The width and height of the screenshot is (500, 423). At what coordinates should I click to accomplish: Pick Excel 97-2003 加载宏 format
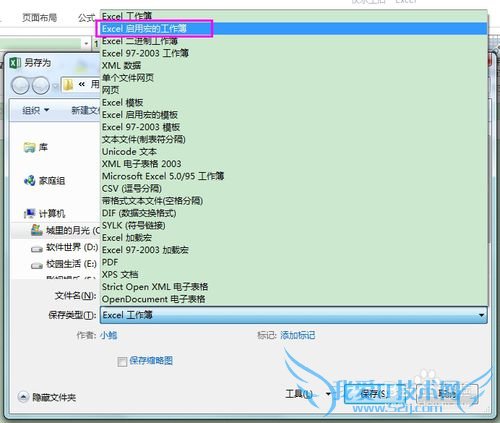(x=294, y=250)
